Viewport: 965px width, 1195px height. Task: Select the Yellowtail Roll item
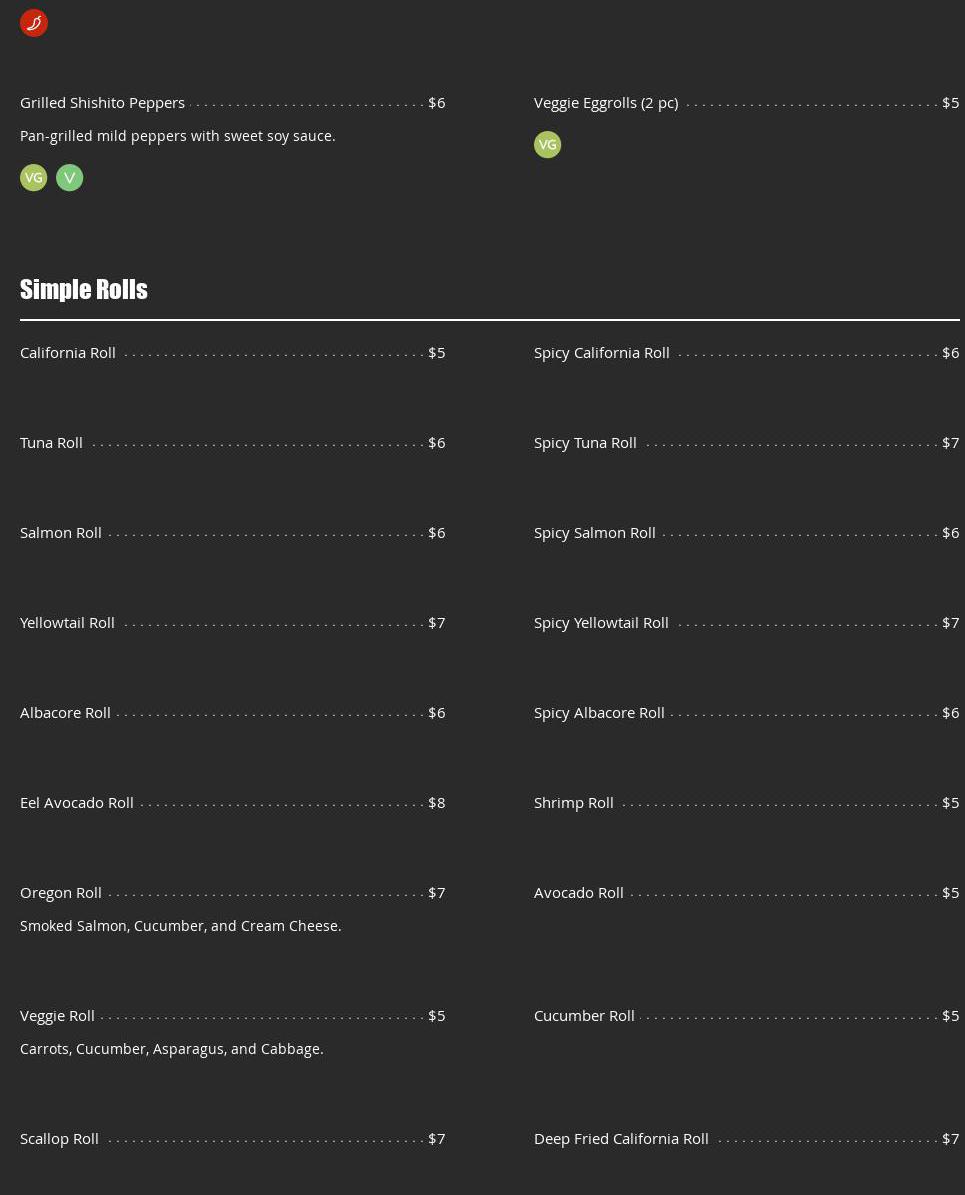pos(67,623)
